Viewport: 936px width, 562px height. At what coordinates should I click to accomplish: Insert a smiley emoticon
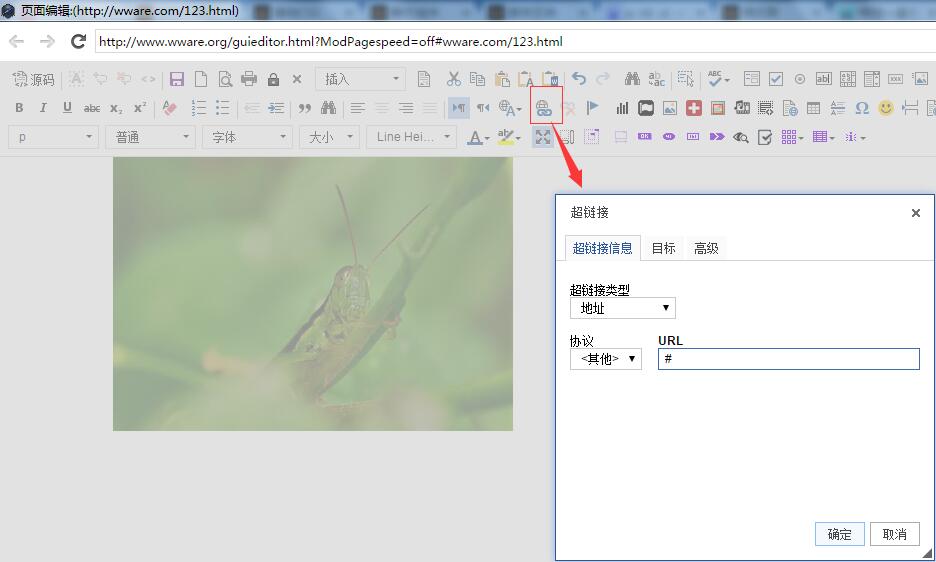click(x=886, y=108)
